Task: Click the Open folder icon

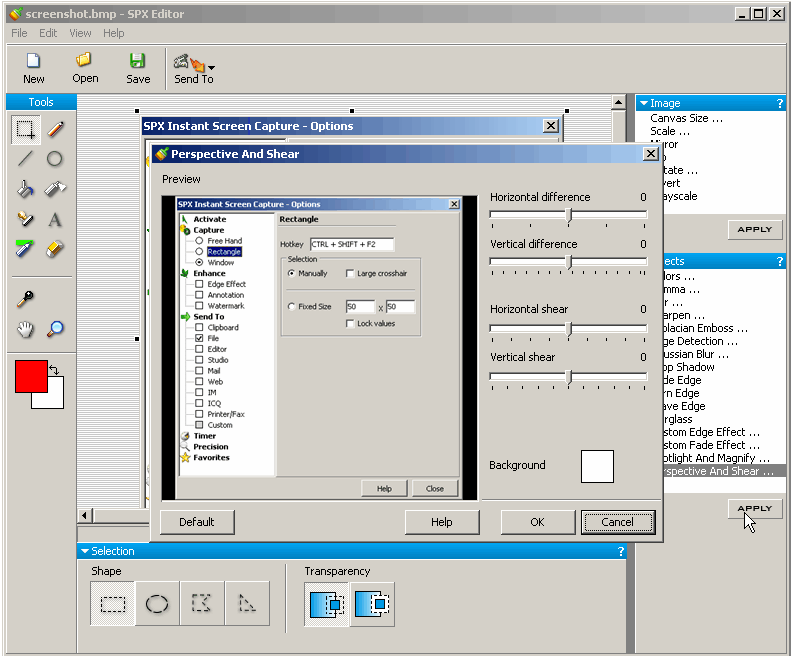Action: point(84,60)
